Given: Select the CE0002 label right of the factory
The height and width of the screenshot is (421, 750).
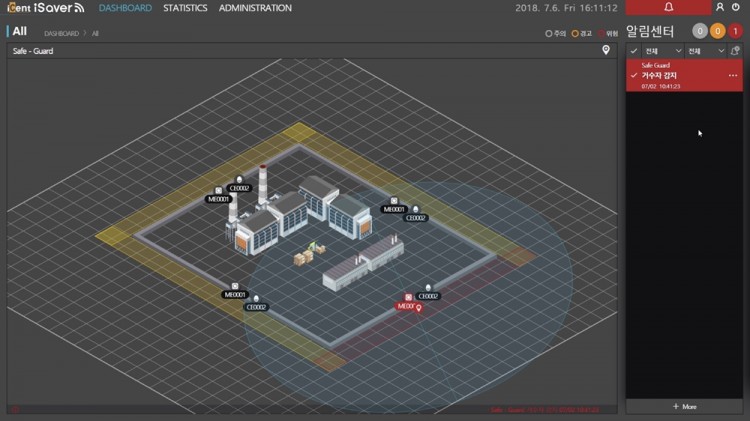Looking at the screenshot, I should (x=416, y=218).
